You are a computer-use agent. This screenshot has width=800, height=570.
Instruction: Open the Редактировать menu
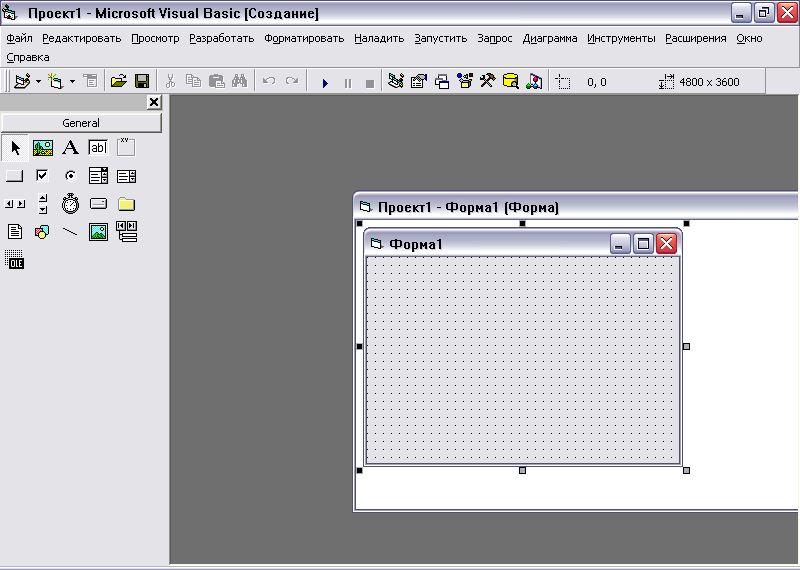point(82,38)
